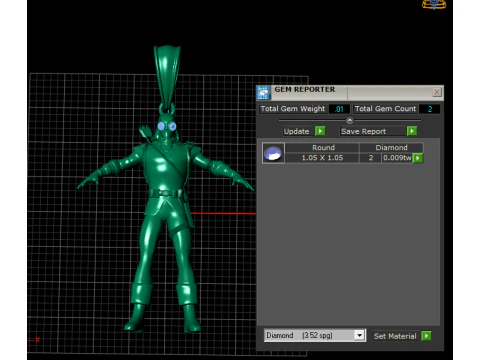This screenshot has width=480, height=360.
Task: Select the left diamond eye gem
Action: (x=161, y=126)
